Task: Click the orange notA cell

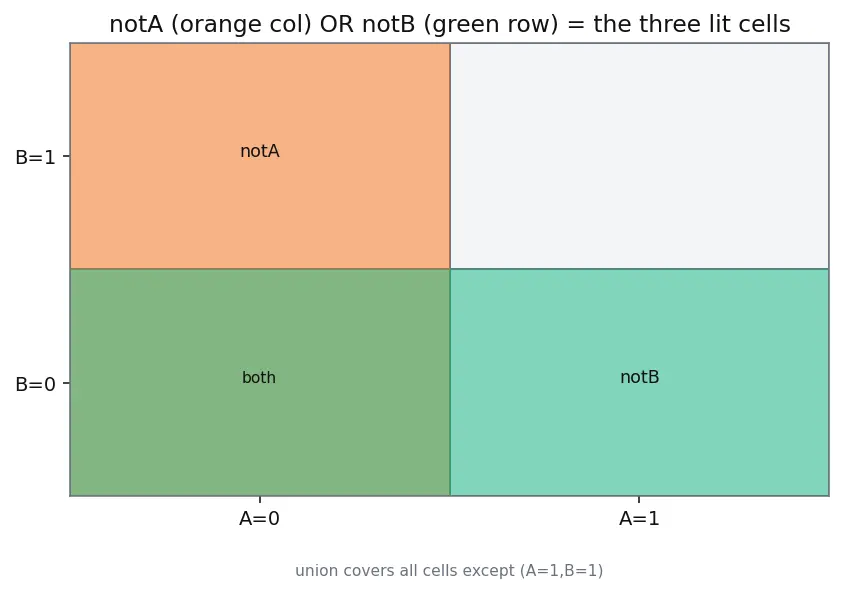Action: tap(260, 156)
